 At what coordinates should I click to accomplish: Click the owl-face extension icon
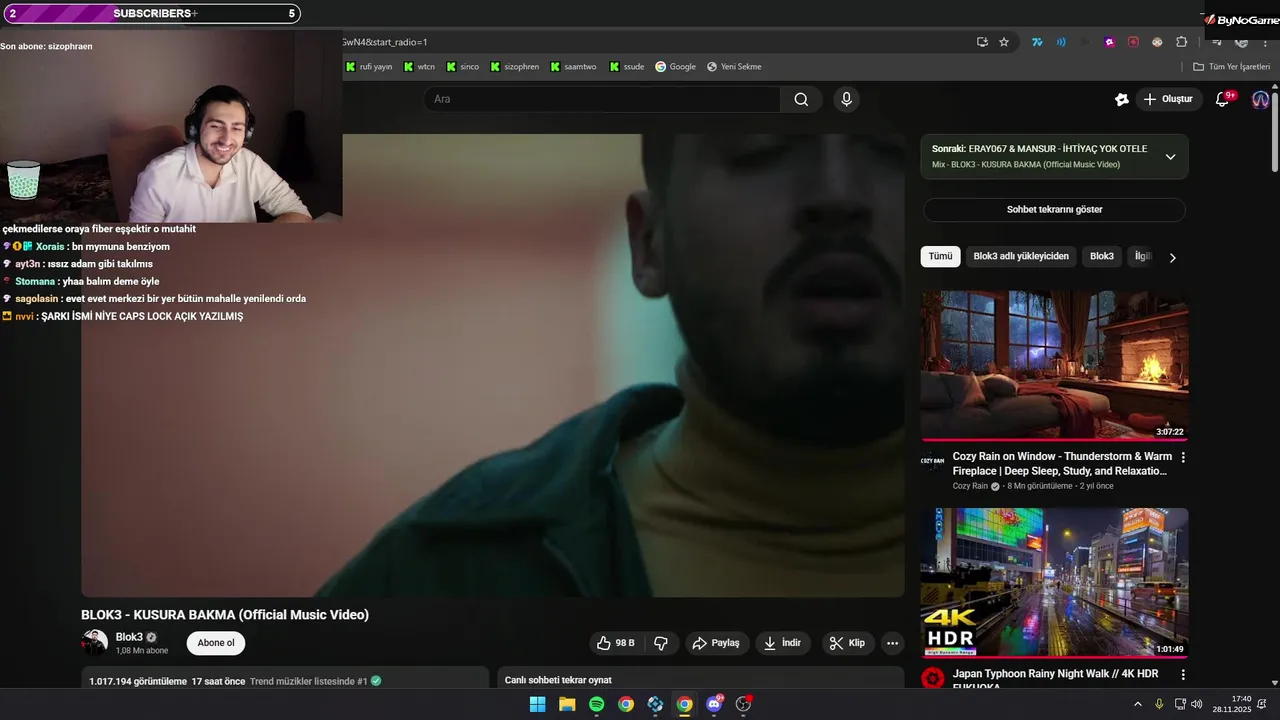coord(1157,42)
